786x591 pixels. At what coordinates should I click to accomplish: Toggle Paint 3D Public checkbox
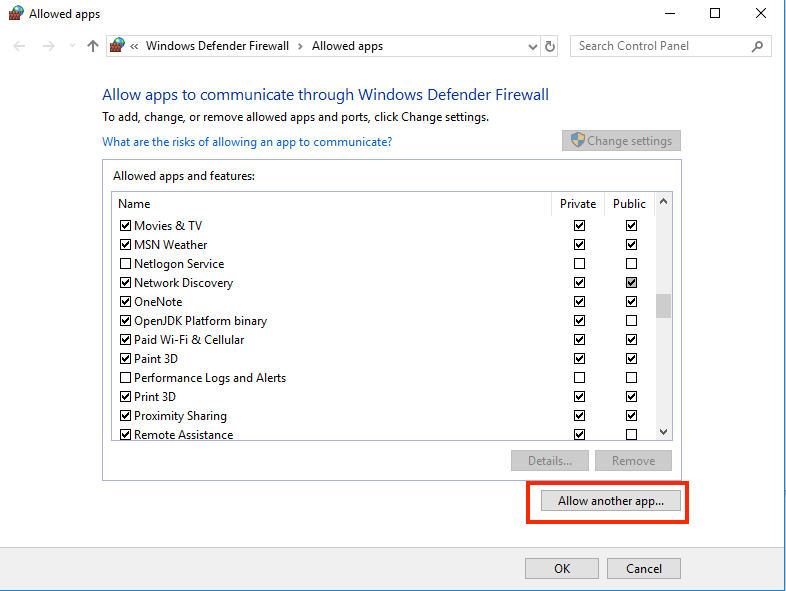tap(632, 358)
